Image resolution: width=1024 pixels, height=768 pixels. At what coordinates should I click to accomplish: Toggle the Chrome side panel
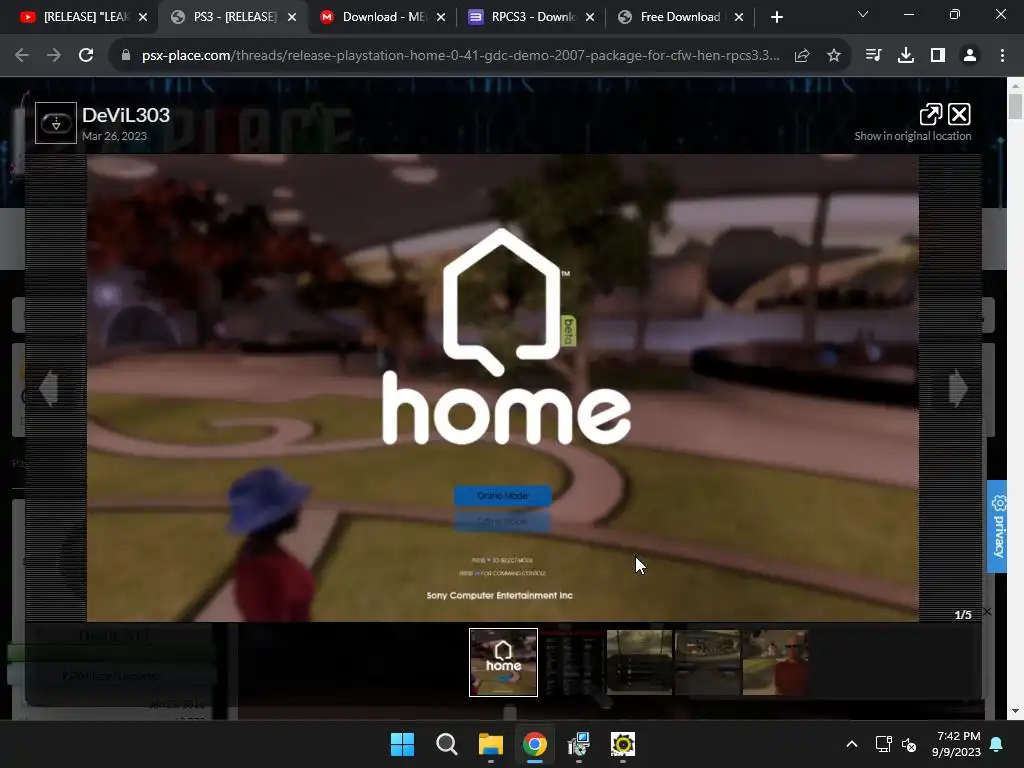coord(938,56)
